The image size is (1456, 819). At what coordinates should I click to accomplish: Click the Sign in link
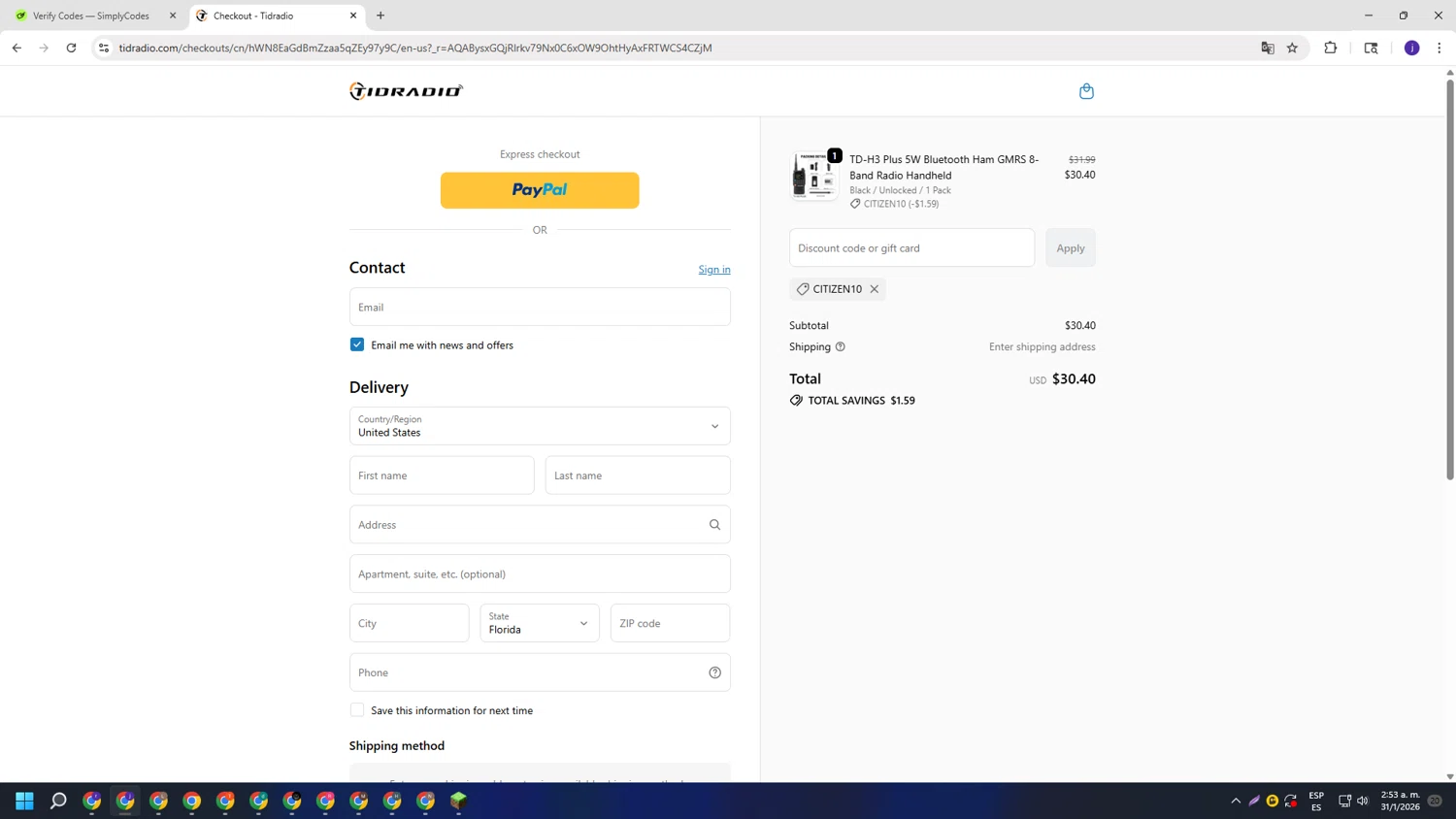click(x=714, y=270)
